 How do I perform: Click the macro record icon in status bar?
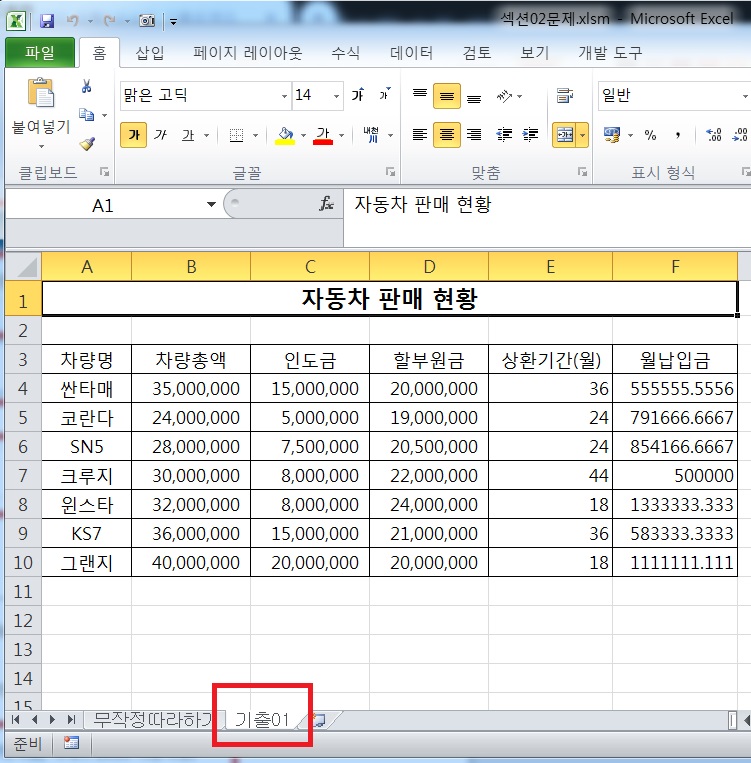click(71, 743)
